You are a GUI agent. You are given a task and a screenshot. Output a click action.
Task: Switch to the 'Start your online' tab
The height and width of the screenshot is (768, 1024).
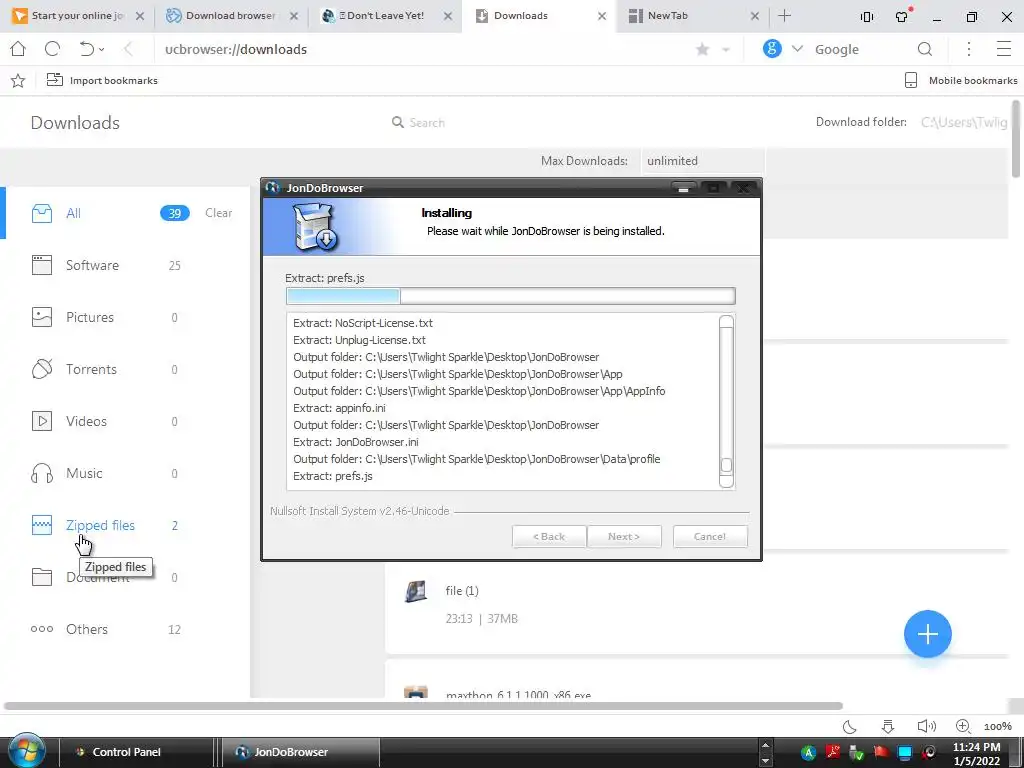pos(78,16)
